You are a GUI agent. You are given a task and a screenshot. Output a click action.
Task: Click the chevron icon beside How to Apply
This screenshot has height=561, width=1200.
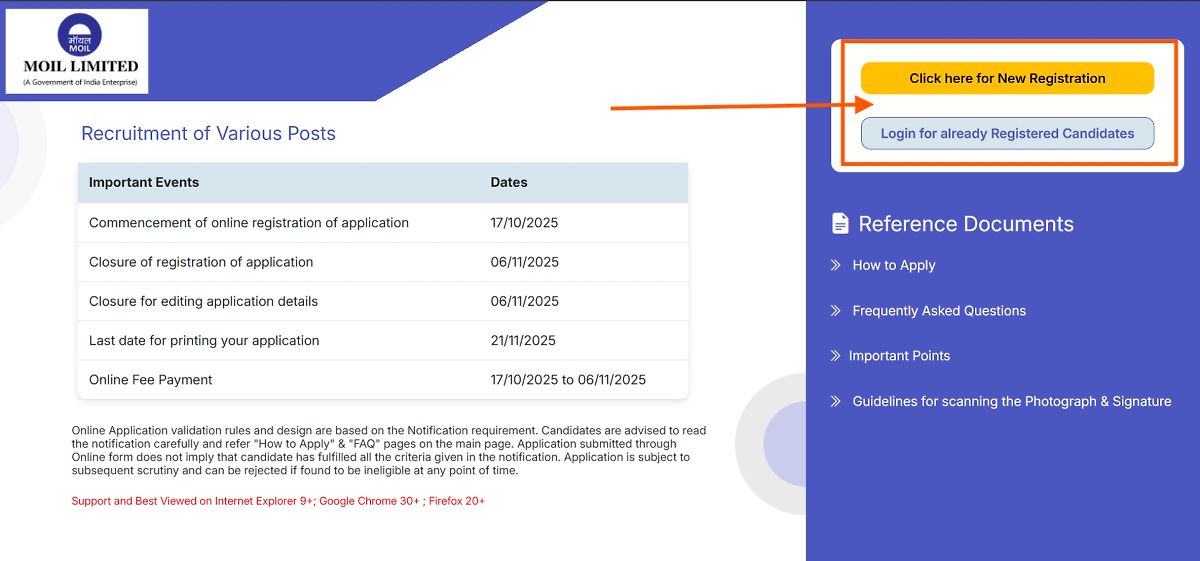click(x=835, y=265)
